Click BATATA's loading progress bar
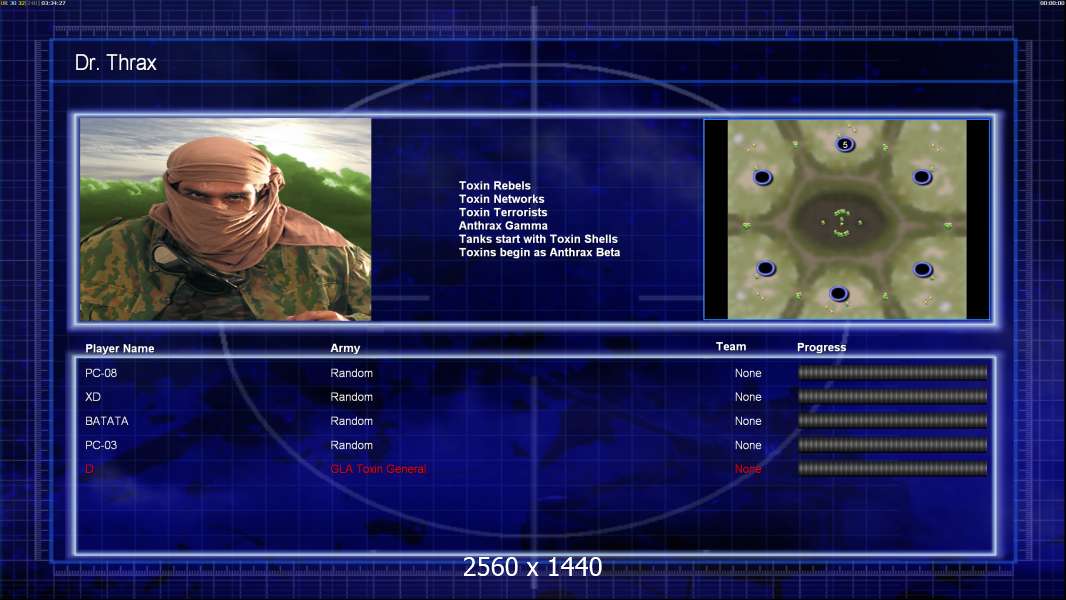This screenshot has width=1066, height=600. tap(892, 421)
